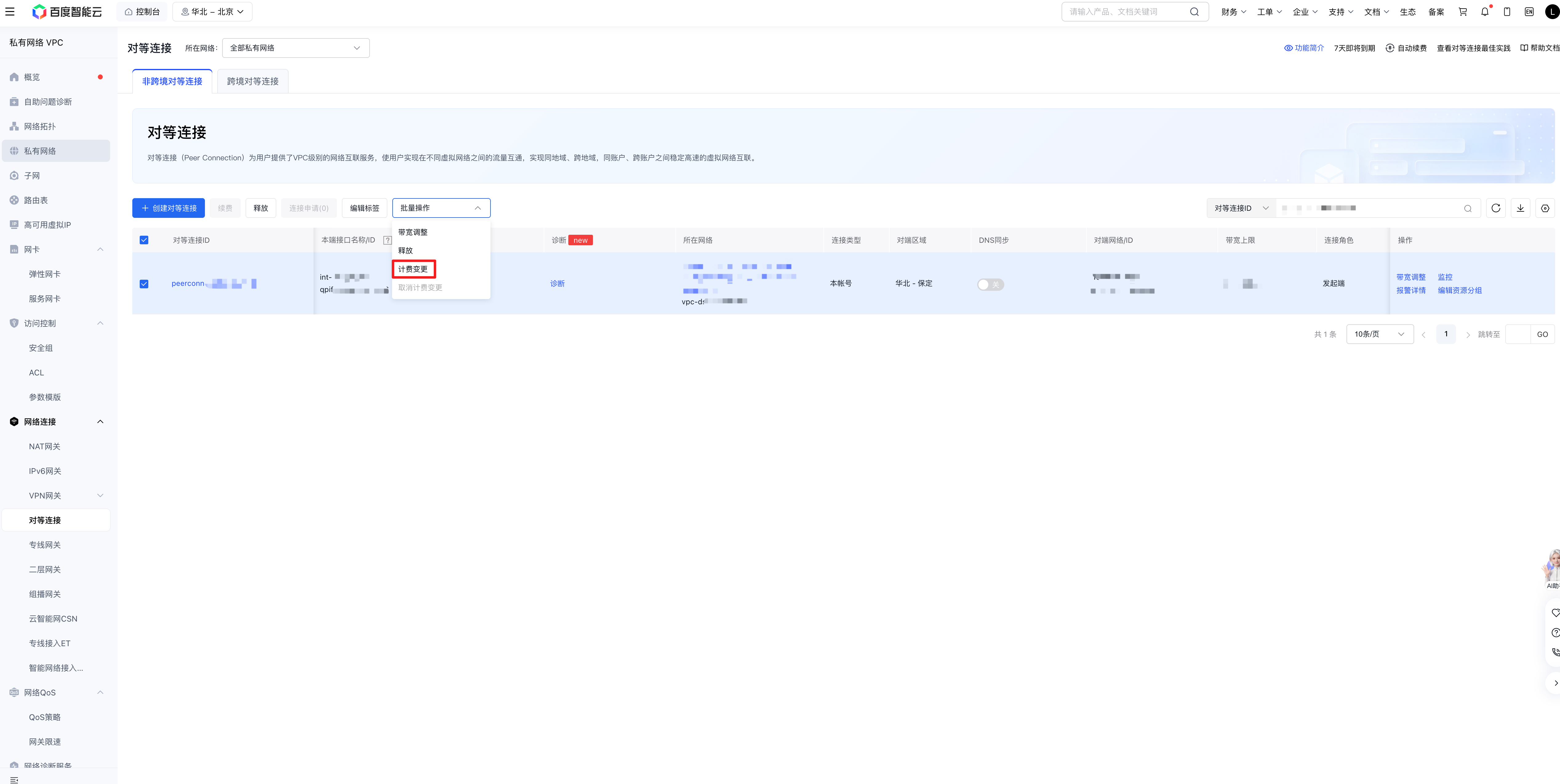Open the 华北-北京 region selector
The image size is (1560, 784).
pos(212,11)
